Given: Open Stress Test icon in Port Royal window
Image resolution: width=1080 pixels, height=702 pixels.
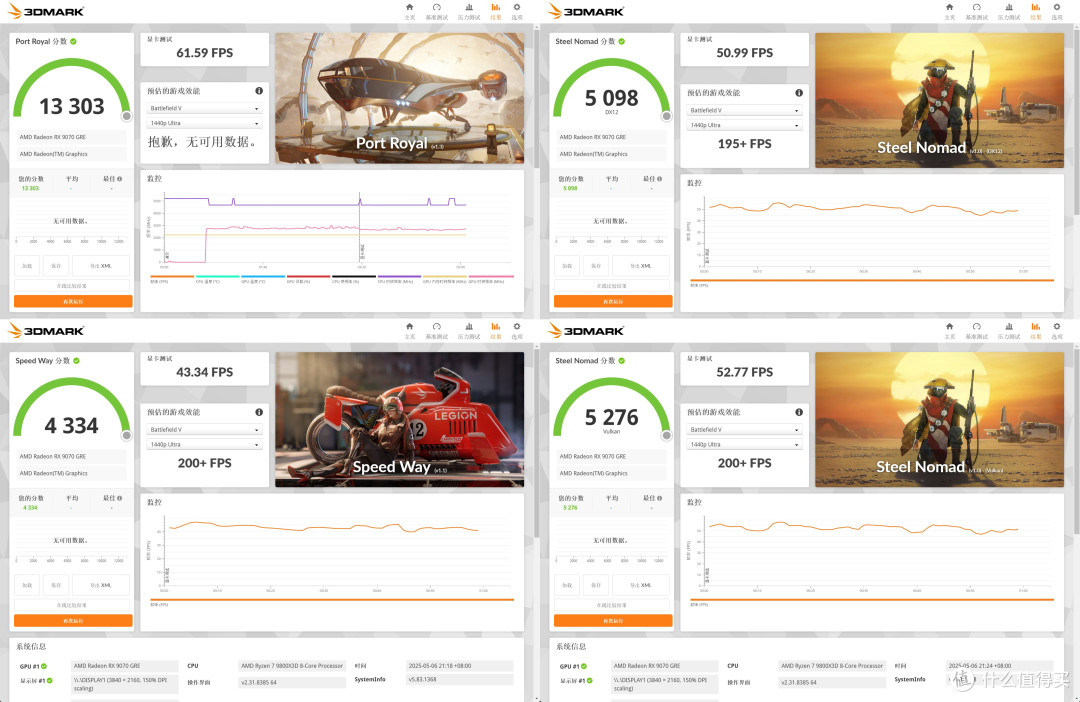Looking at the screenshot, I should coord(469,8).
